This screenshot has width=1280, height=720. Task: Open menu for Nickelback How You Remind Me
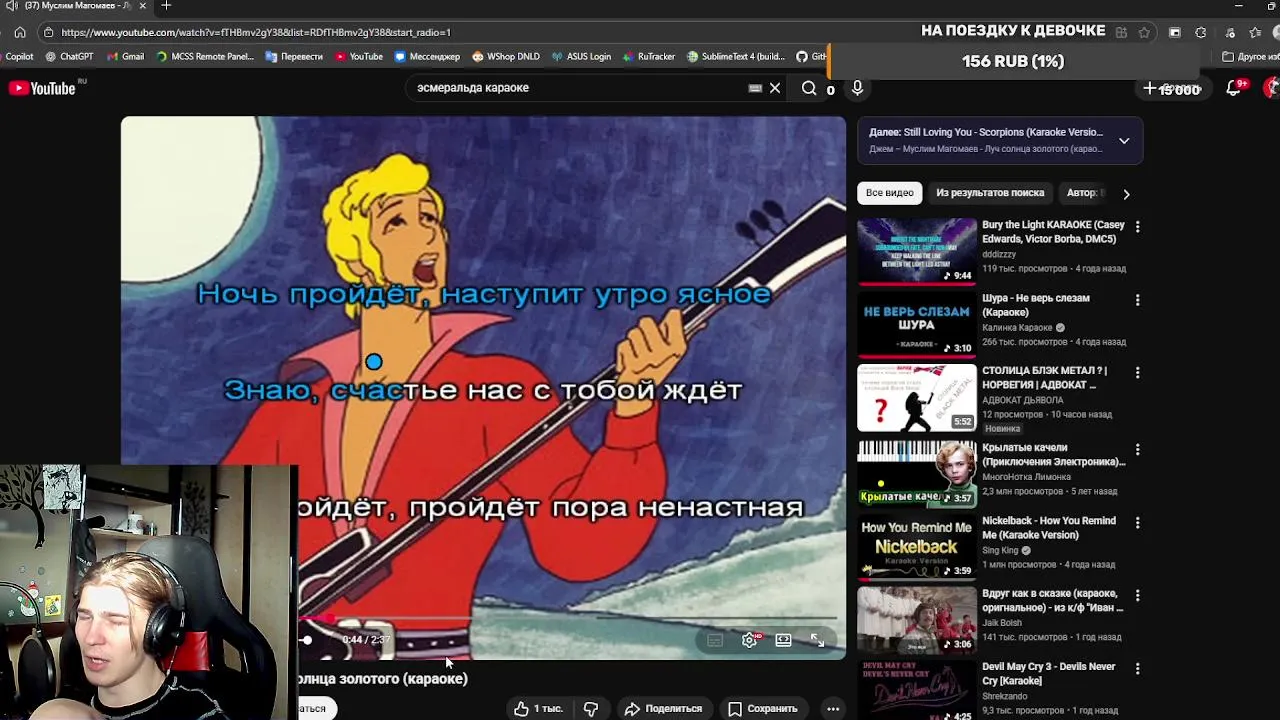click(x=1137, y=523)
